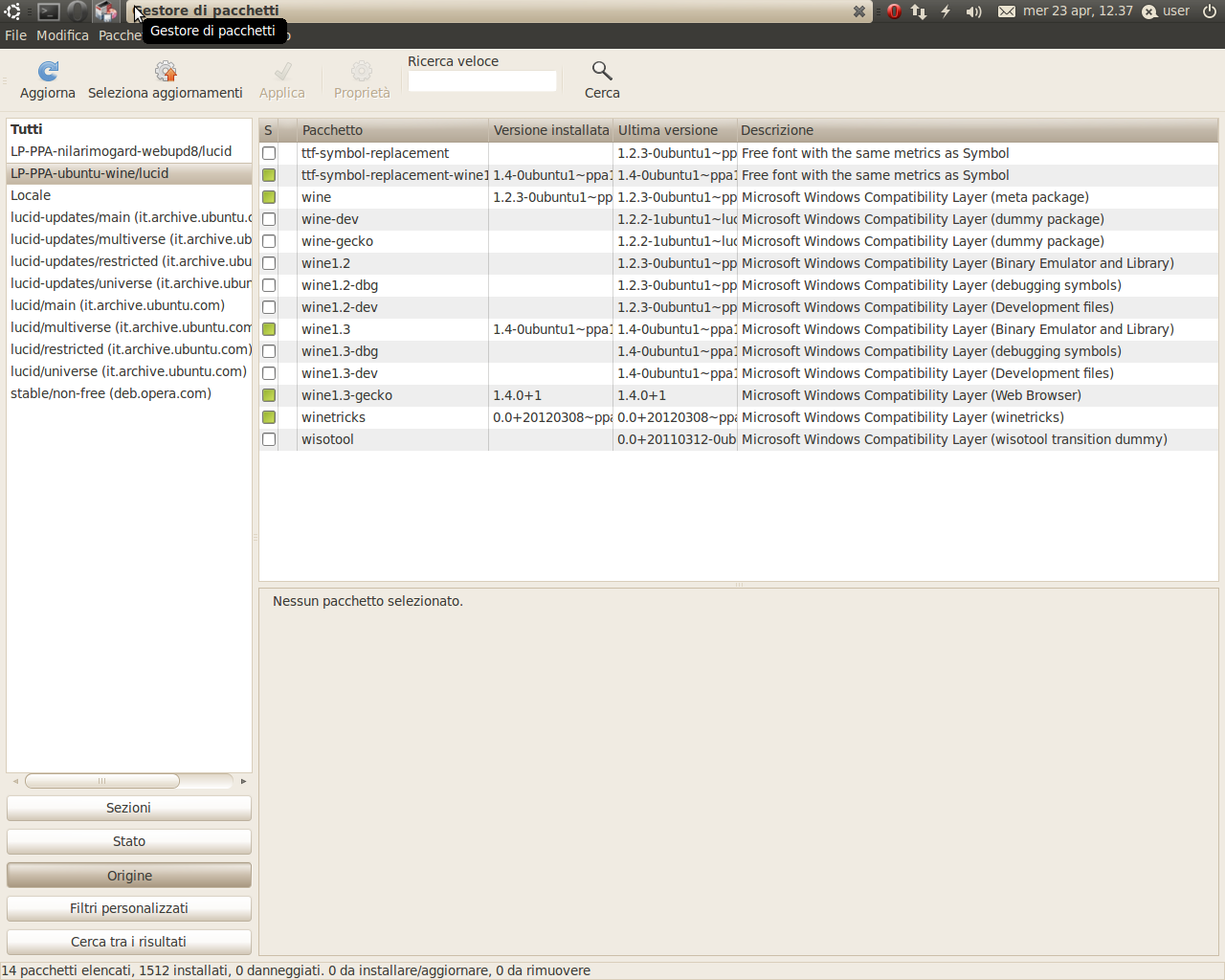Click the origin list right scroll arrow
Image resolution: width=1225 pixels, height=980 pixels.
[243, 781]
